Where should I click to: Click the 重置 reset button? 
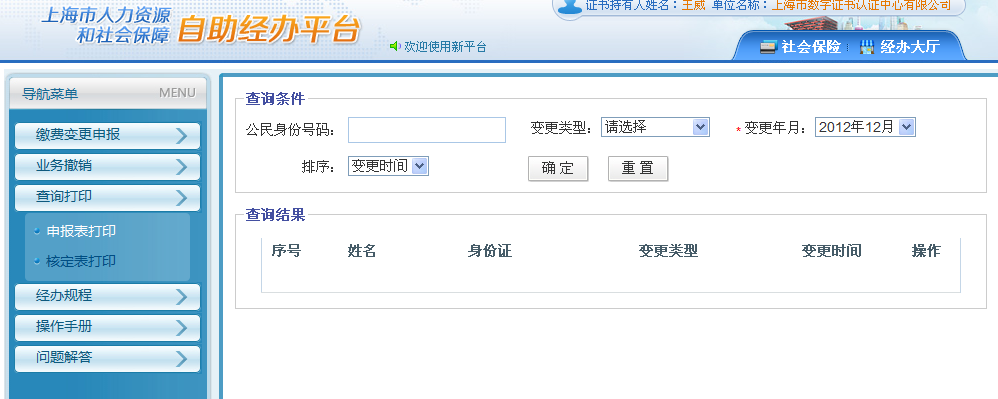(638, 169)
